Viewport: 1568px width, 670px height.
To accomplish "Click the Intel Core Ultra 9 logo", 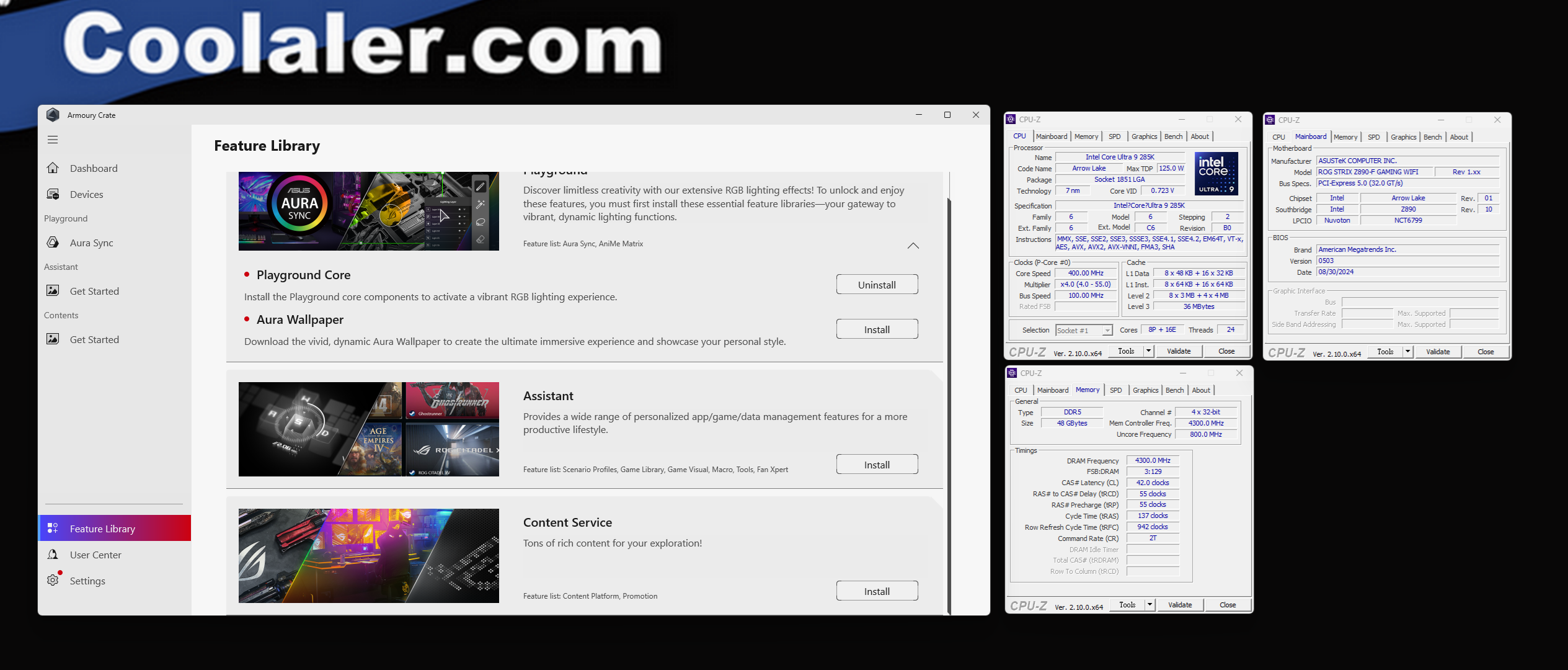I will (1216, 174).
